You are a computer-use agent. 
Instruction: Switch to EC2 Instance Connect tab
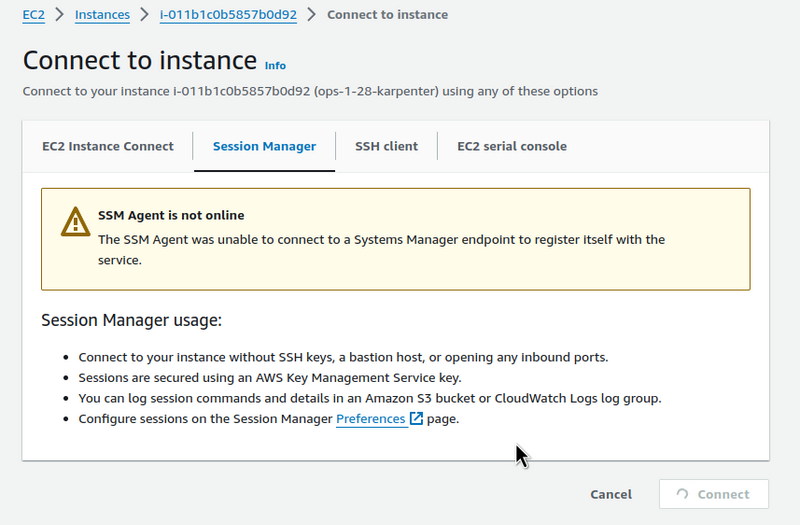pyautogui.click(x=108, y=146)
